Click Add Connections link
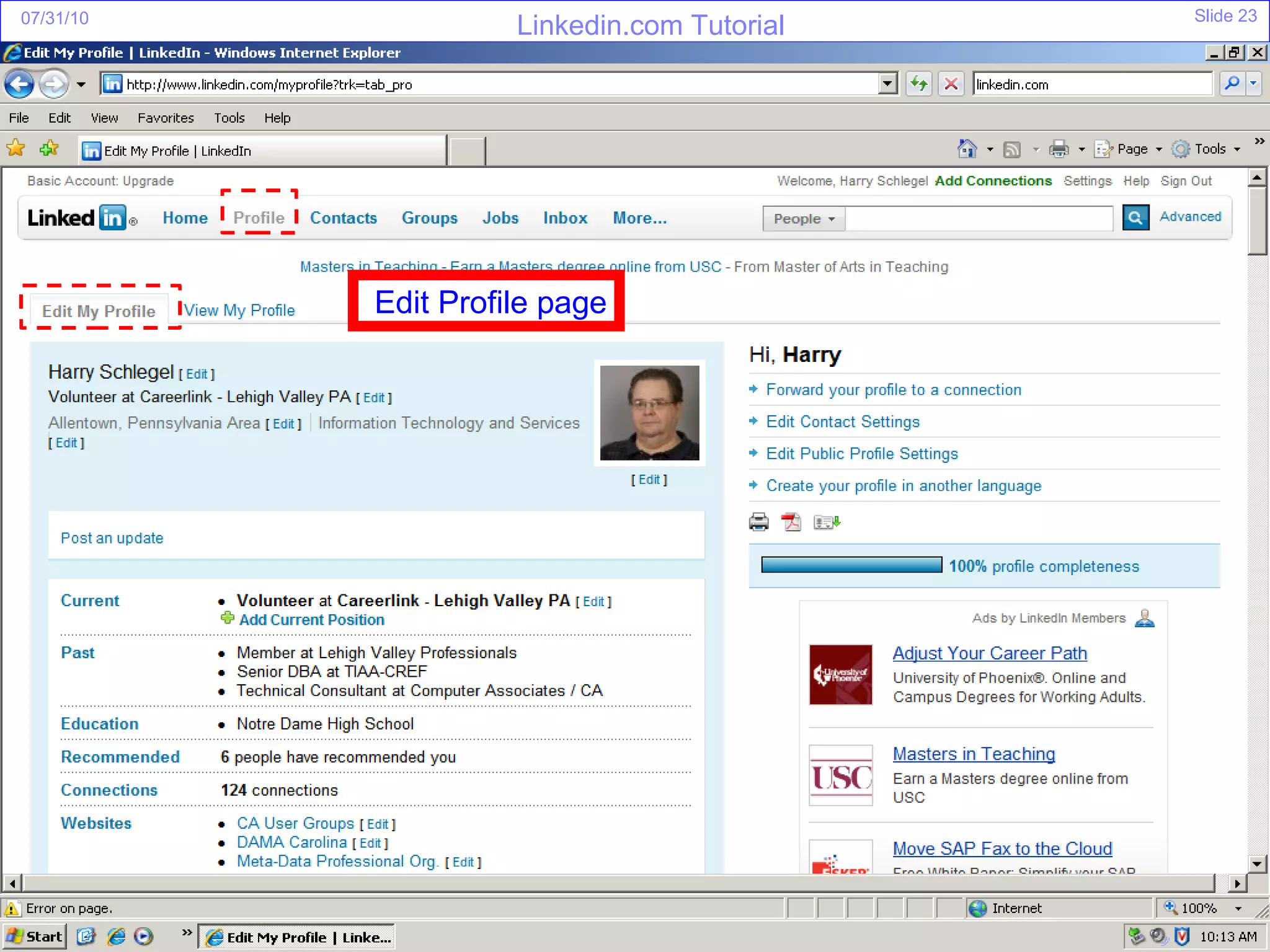This screenshot has width=1270, height=952. (x=993, y=181)
